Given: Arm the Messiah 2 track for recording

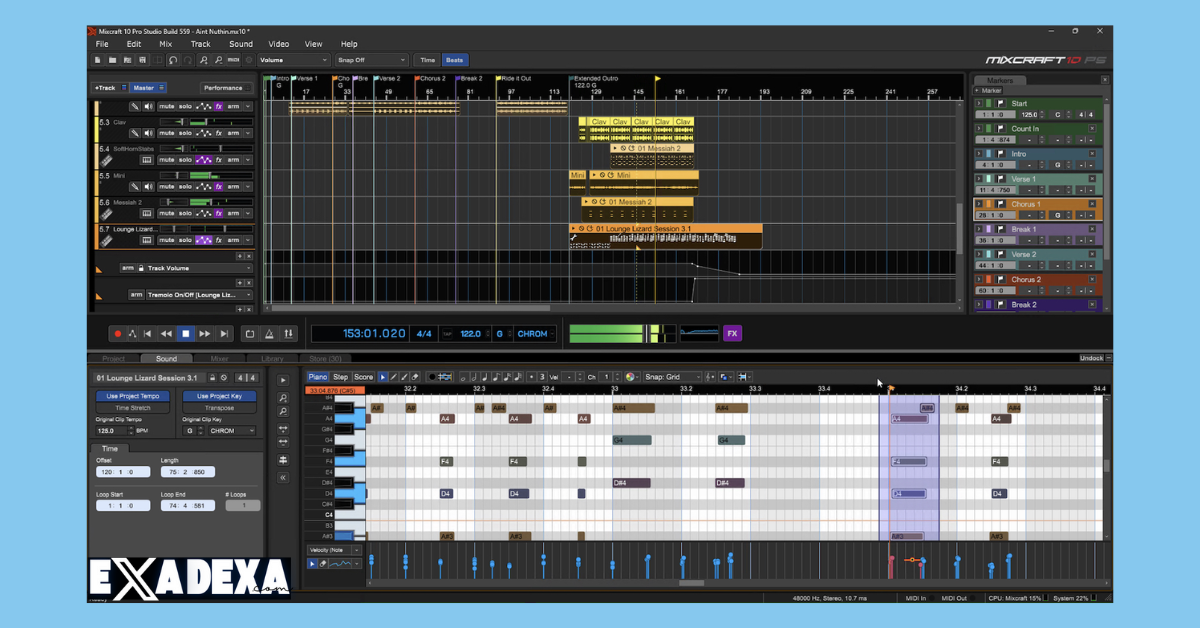Looking at the screenshot, I should click(234, 213).
